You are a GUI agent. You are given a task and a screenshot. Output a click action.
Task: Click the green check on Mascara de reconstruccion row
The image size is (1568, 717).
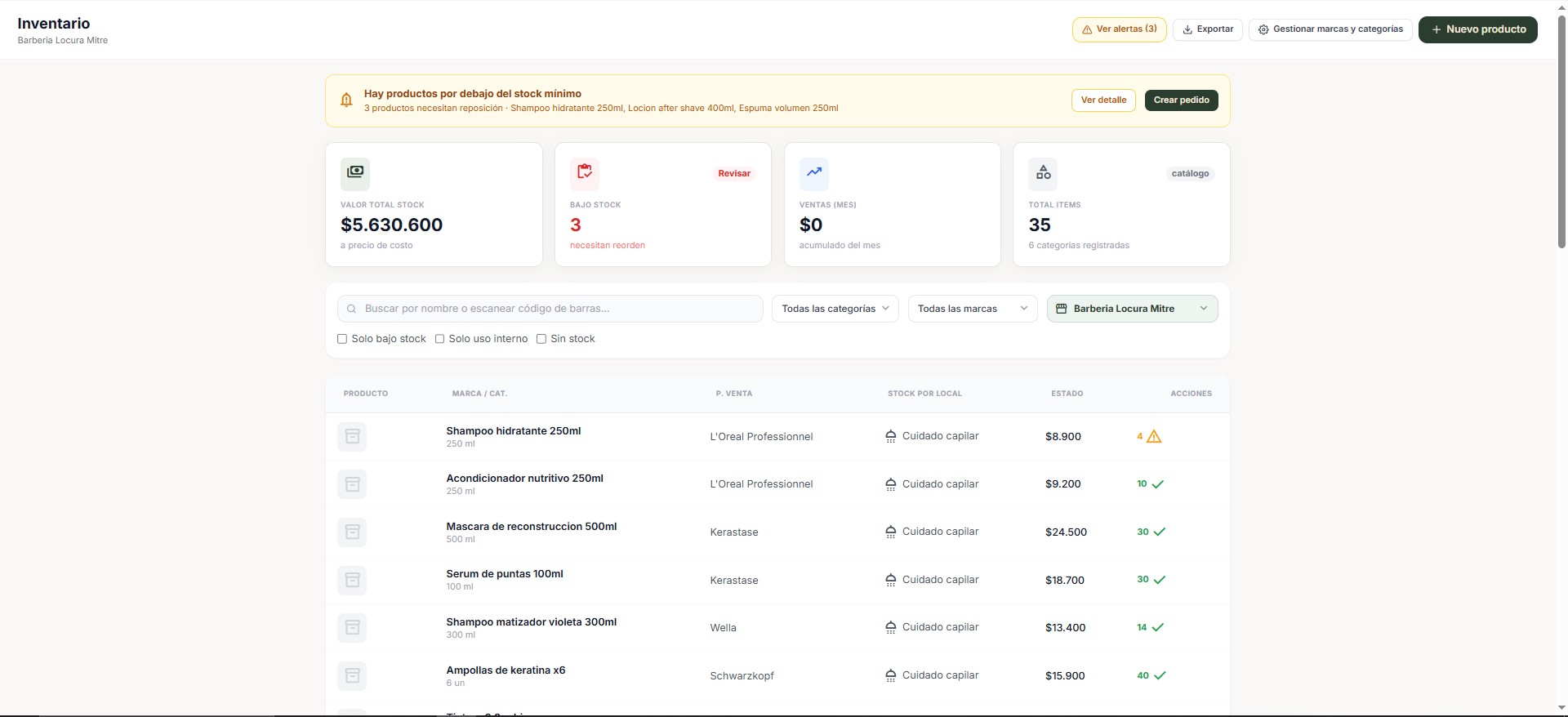click(x=1160, y=532)
